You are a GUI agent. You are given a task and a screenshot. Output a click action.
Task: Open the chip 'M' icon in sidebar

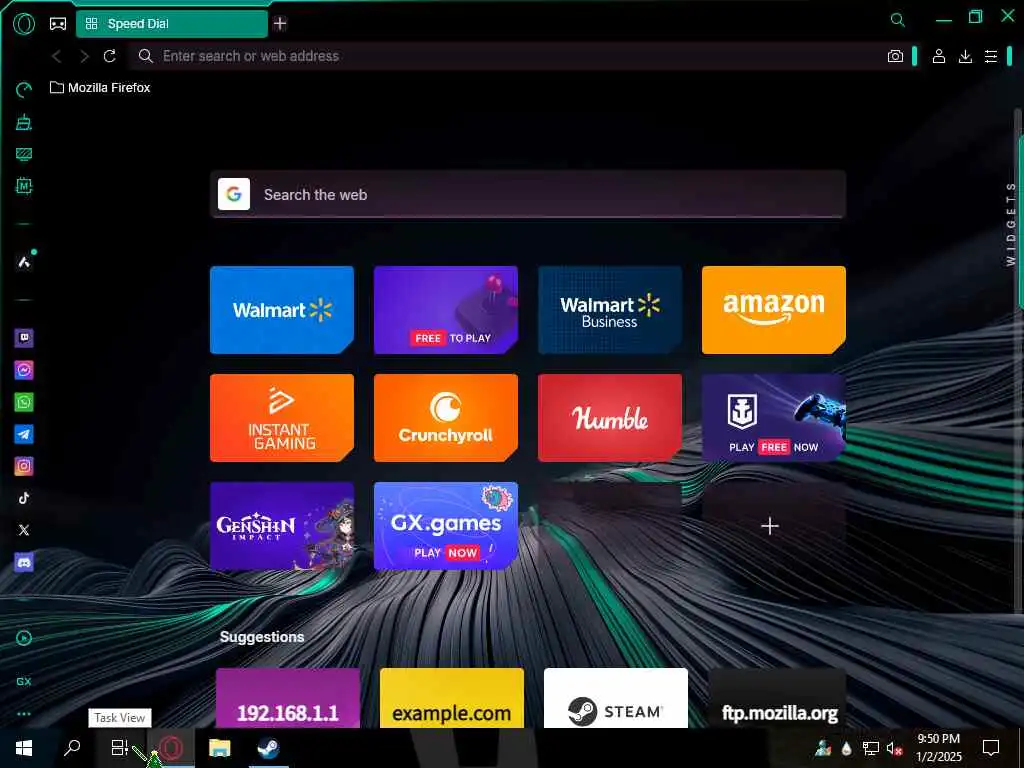24,186
